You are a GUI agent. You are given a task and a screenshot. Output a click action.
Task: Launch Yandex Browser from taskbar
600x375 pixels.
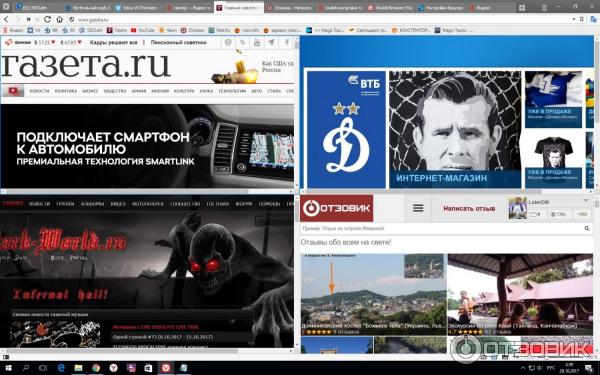click(114, 368)
